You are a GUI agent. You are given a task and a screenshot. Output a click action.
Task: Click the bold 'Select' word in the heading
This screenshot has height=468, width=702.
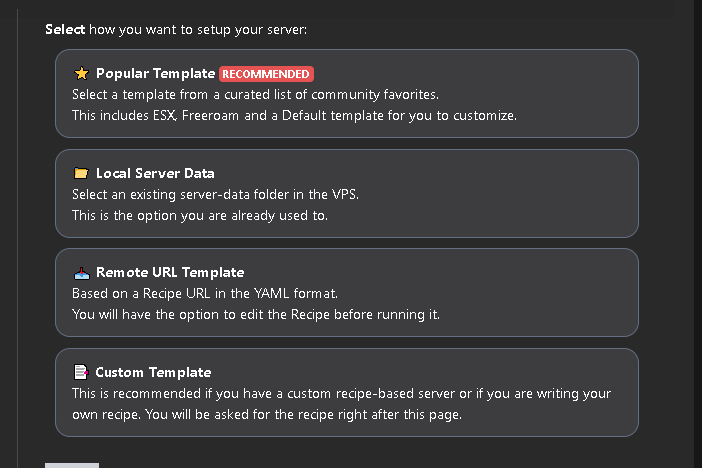(64, 29)
